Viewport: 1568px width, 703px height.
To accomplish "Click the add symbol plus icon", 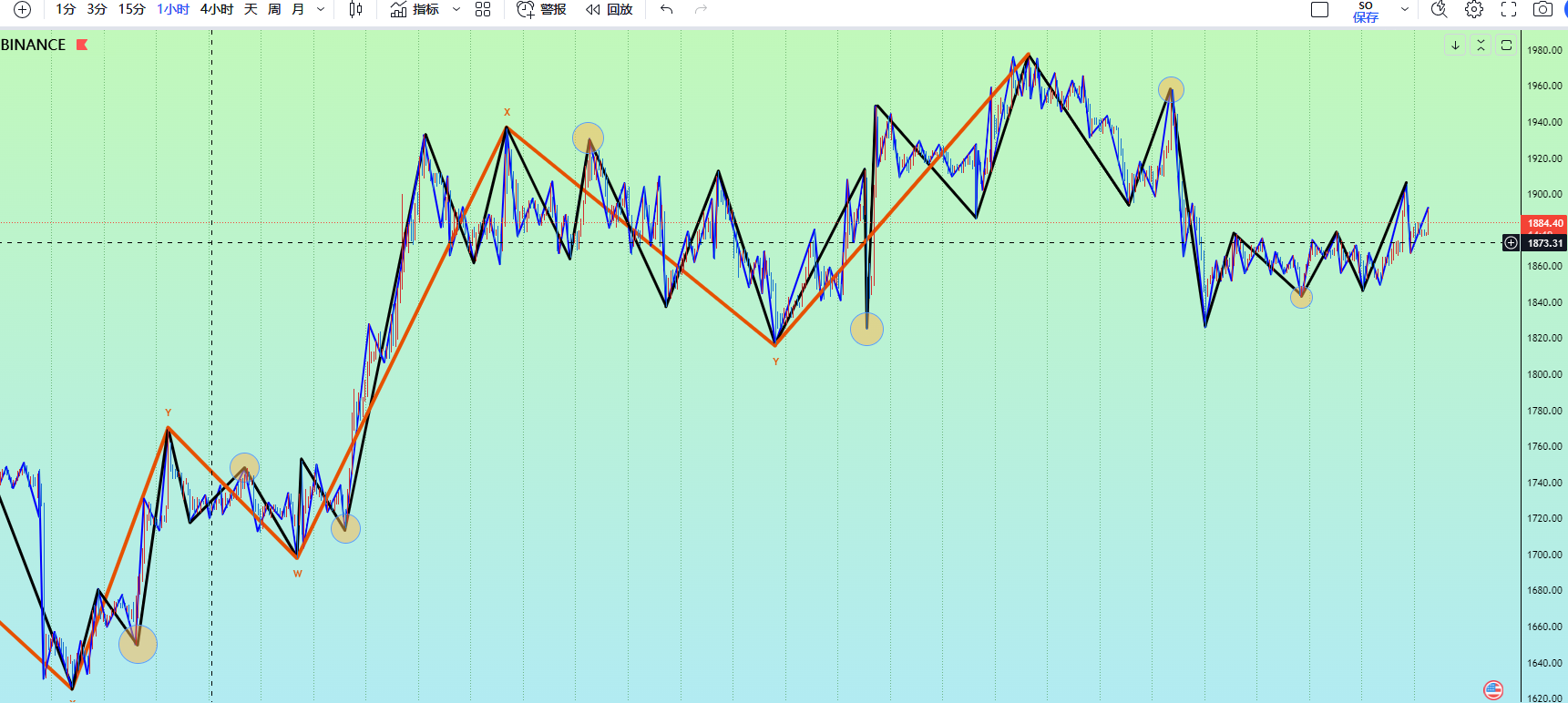I will (x=22, y=10).
